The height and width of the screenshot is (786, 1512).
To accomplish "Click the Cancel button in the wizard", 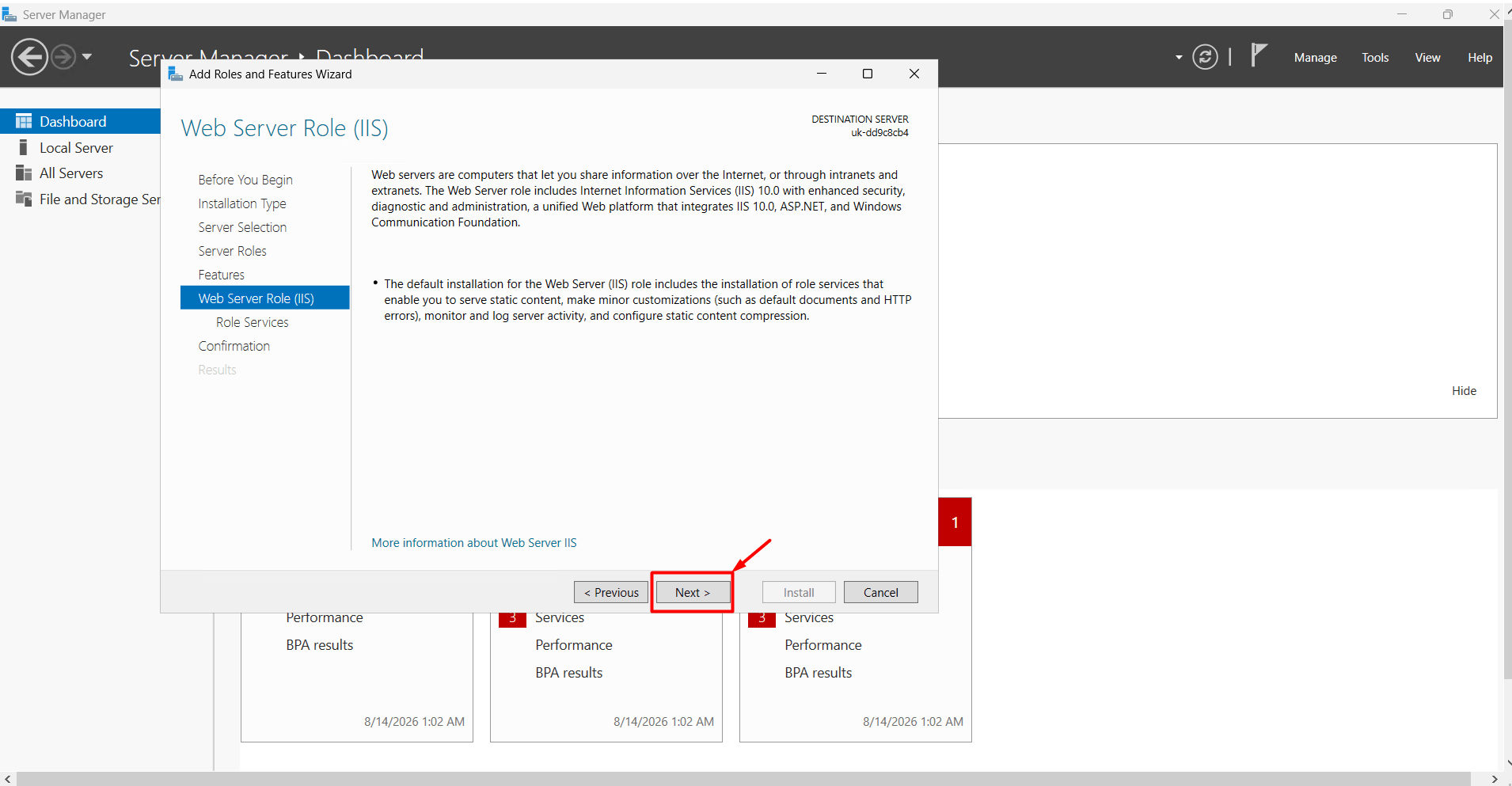I will coord(880,592).
